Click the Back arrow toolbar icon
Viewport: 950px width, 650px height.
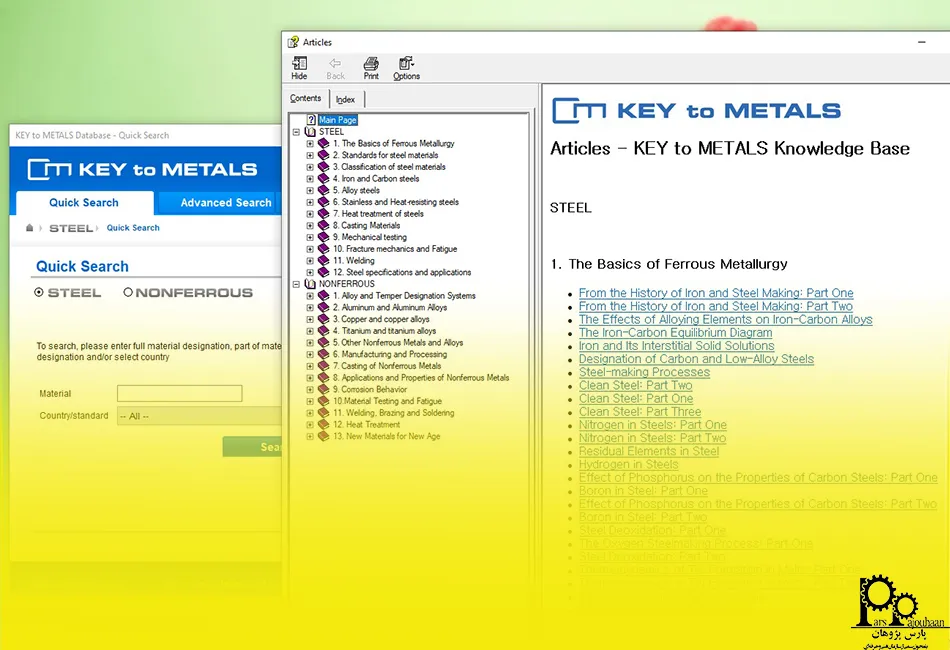click(x=335, y=64)
